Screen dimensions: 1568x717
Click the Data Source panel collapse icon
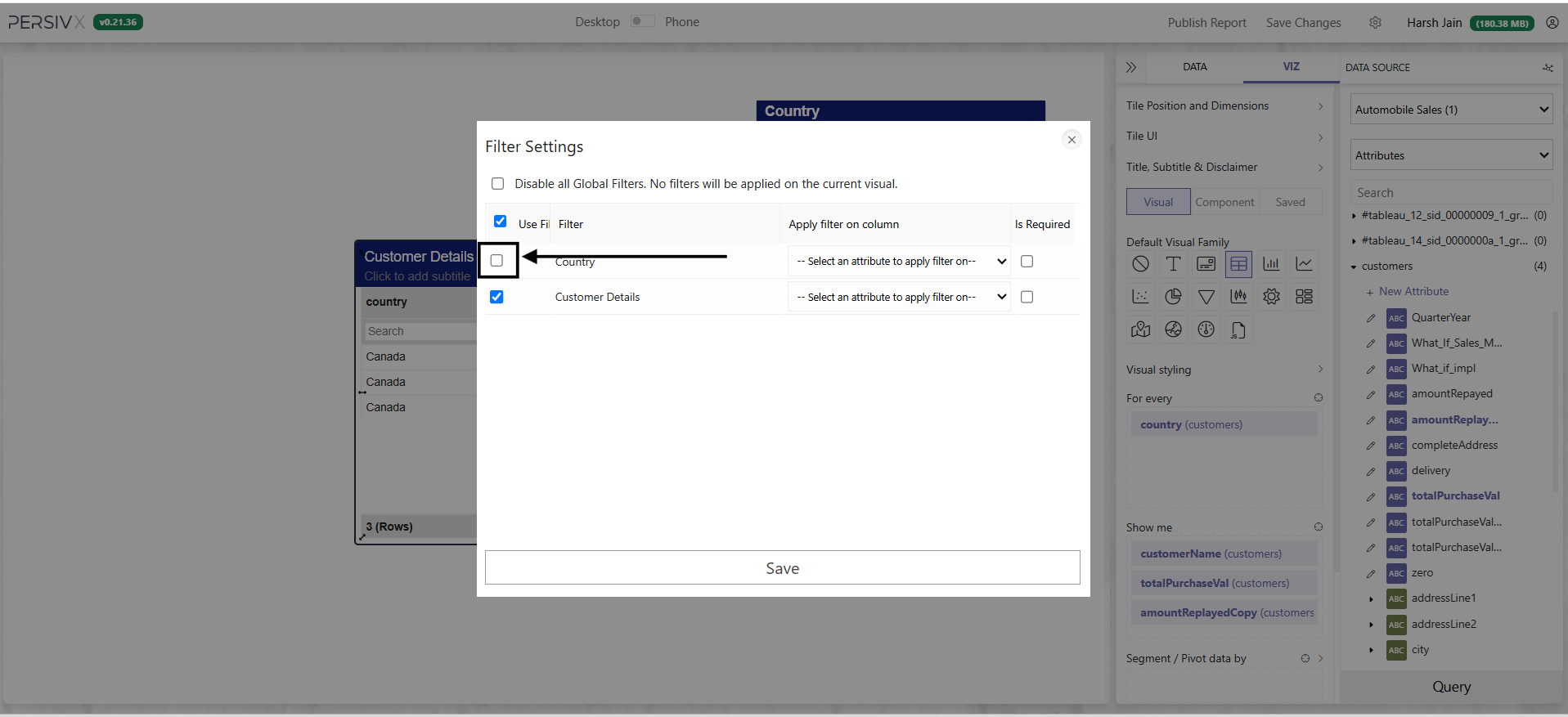pyautogui.click(x=1548, y=68)
